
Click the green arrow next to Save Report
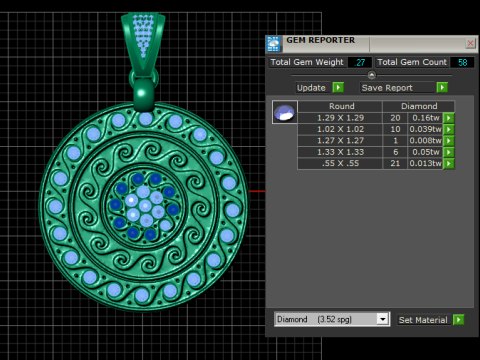tap(442, 87)
